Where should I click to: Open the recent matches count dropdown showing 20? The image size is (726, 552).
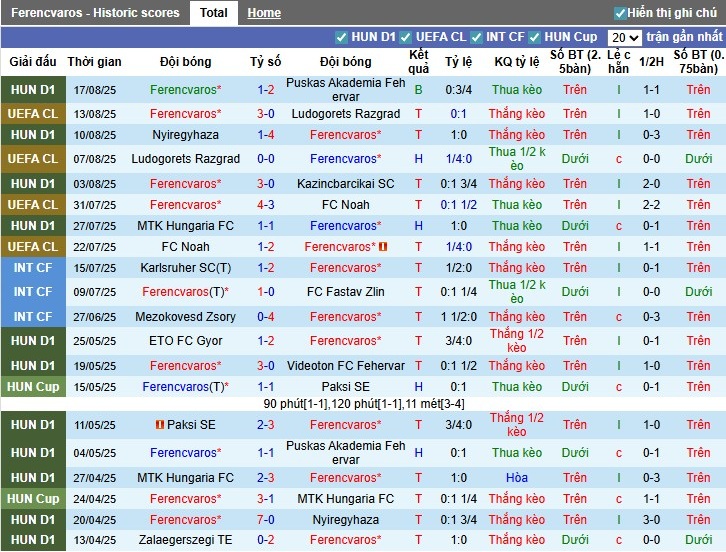pyautogui.click(x=624, y=37)
